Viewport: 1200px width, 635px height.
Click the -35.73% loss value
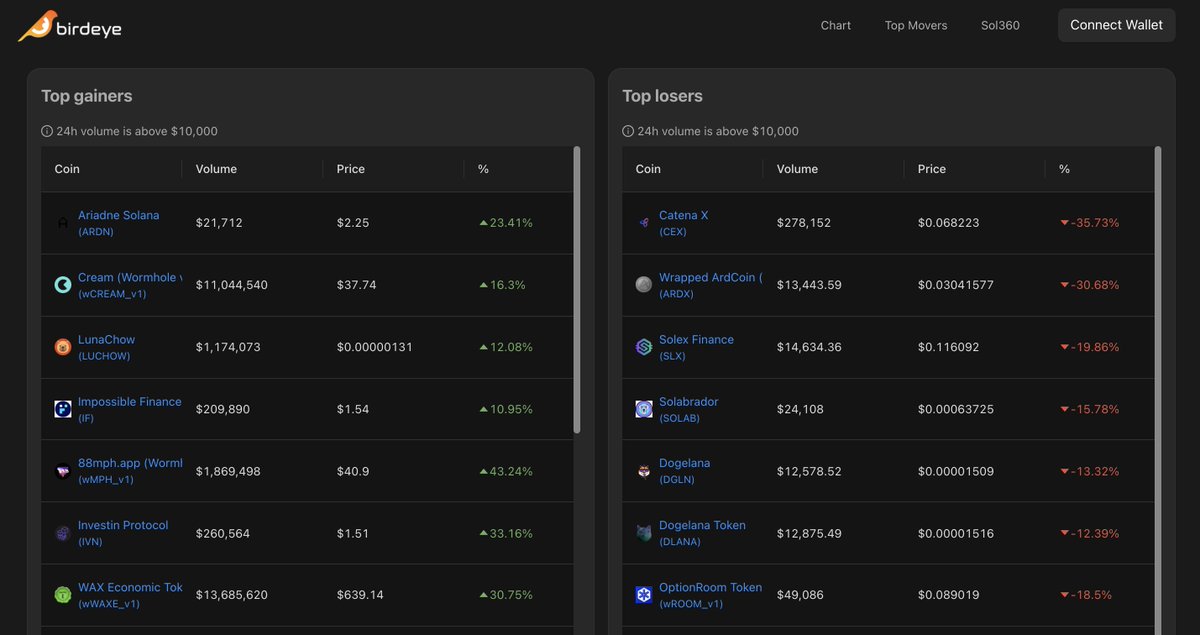(1090, 223)
